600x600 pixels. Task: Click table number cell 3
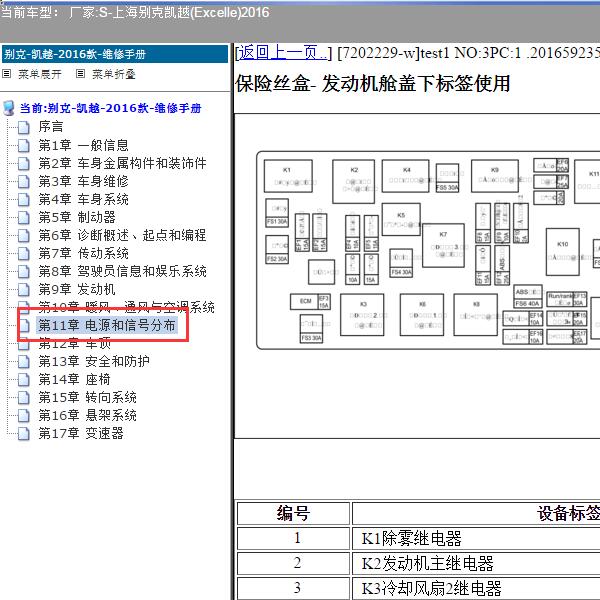coord(293,588)
